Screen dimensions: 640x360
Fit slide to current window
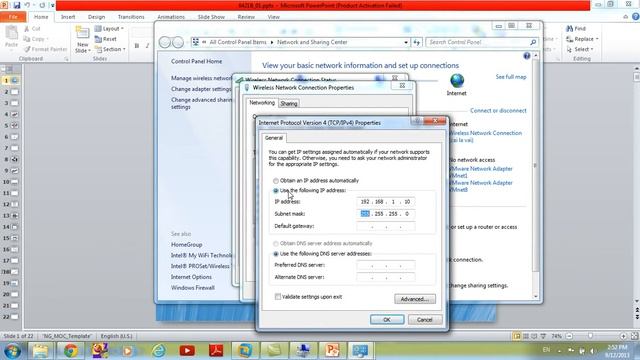coord(634,336)
